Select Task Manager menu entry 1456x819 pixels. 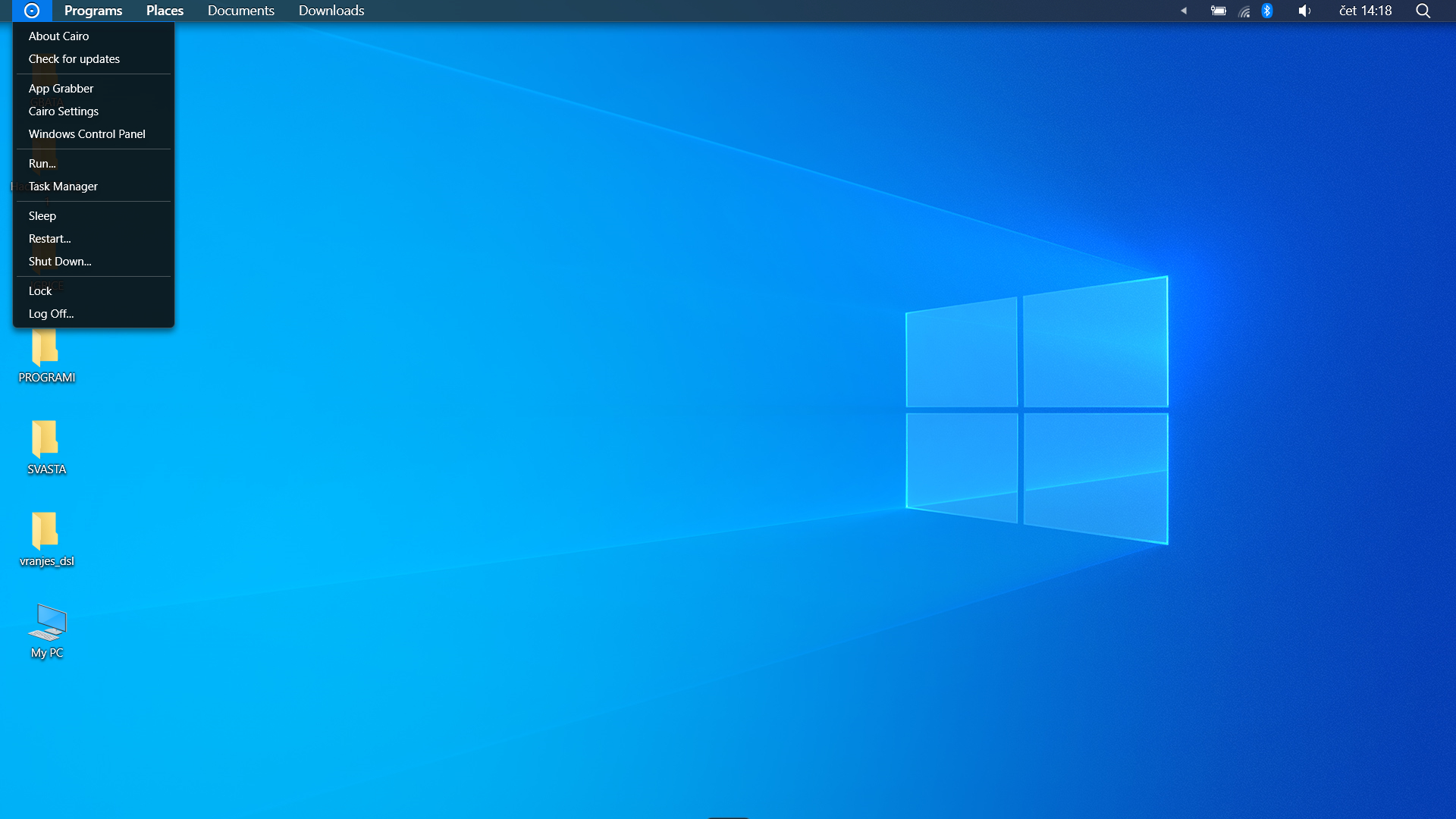click(63, 187)
